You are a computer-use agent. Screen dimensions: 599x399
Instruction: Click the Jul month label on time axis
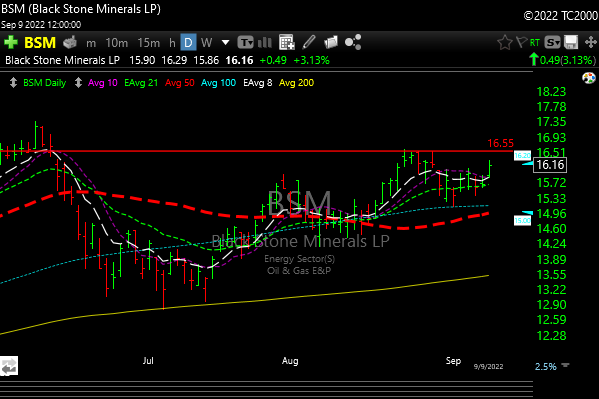pyautogui.click(x=148, y=361)
